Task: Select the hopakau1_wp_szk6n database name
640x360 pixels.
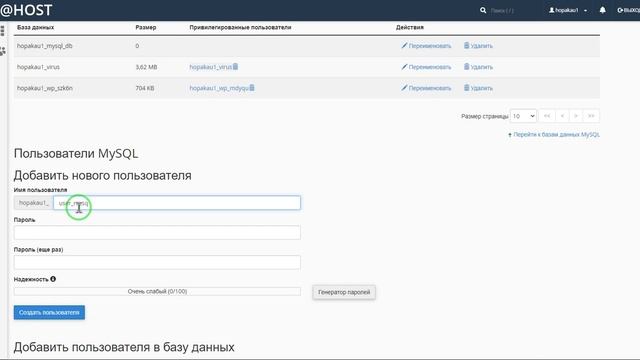Action: pyautogui.click(x=44, y=88)
